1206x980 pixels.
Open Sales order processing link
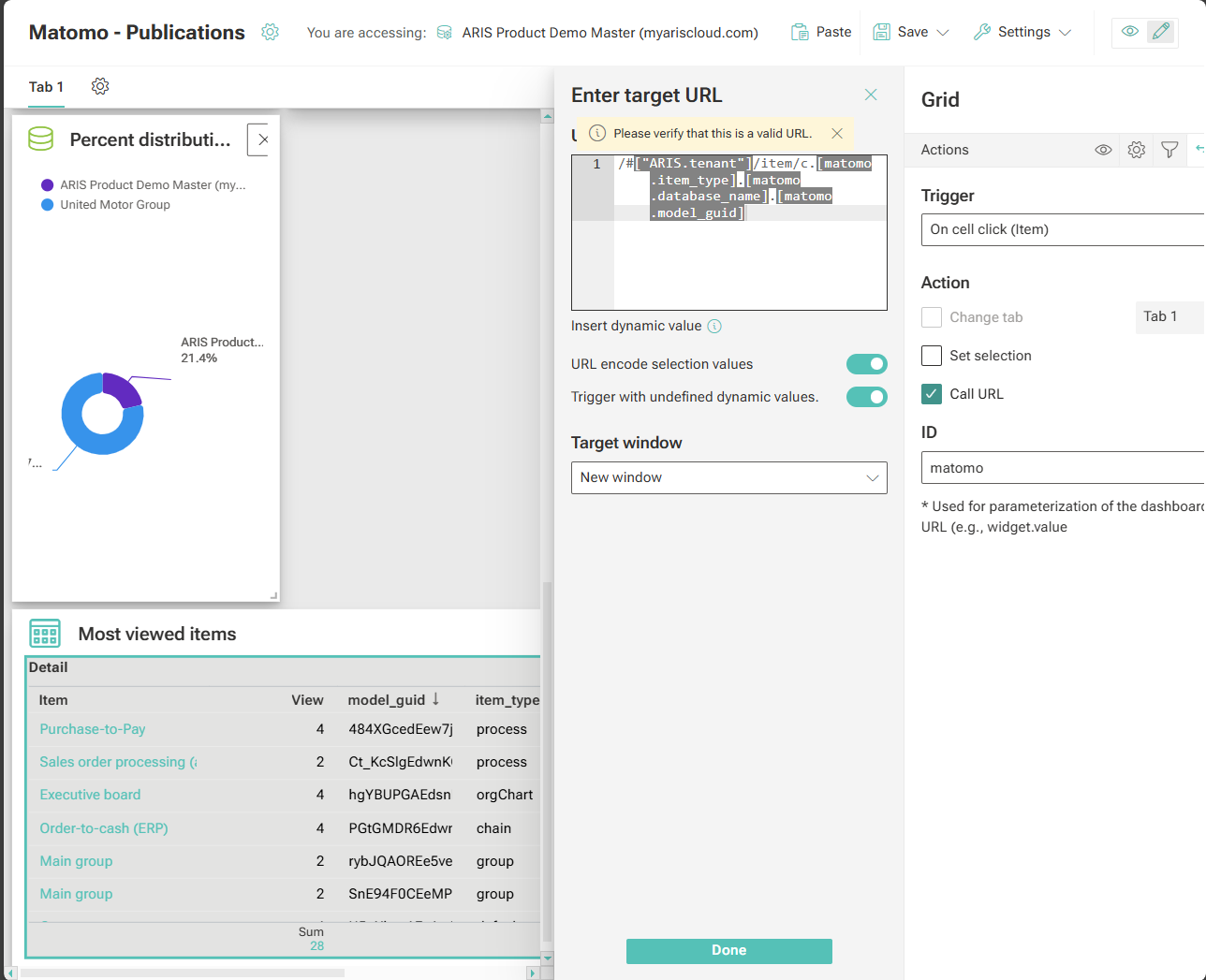click(118, 762)
